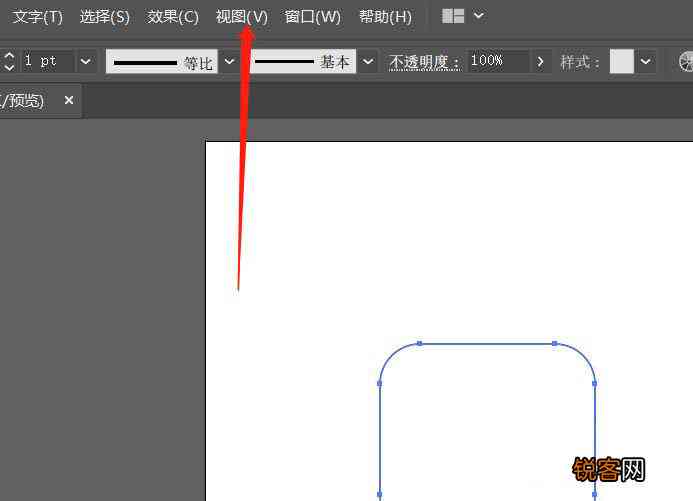Click the 基本 brush definition box
Image resolution: width=693 pixels, height=501 pixels.
[x=303, y=61]
